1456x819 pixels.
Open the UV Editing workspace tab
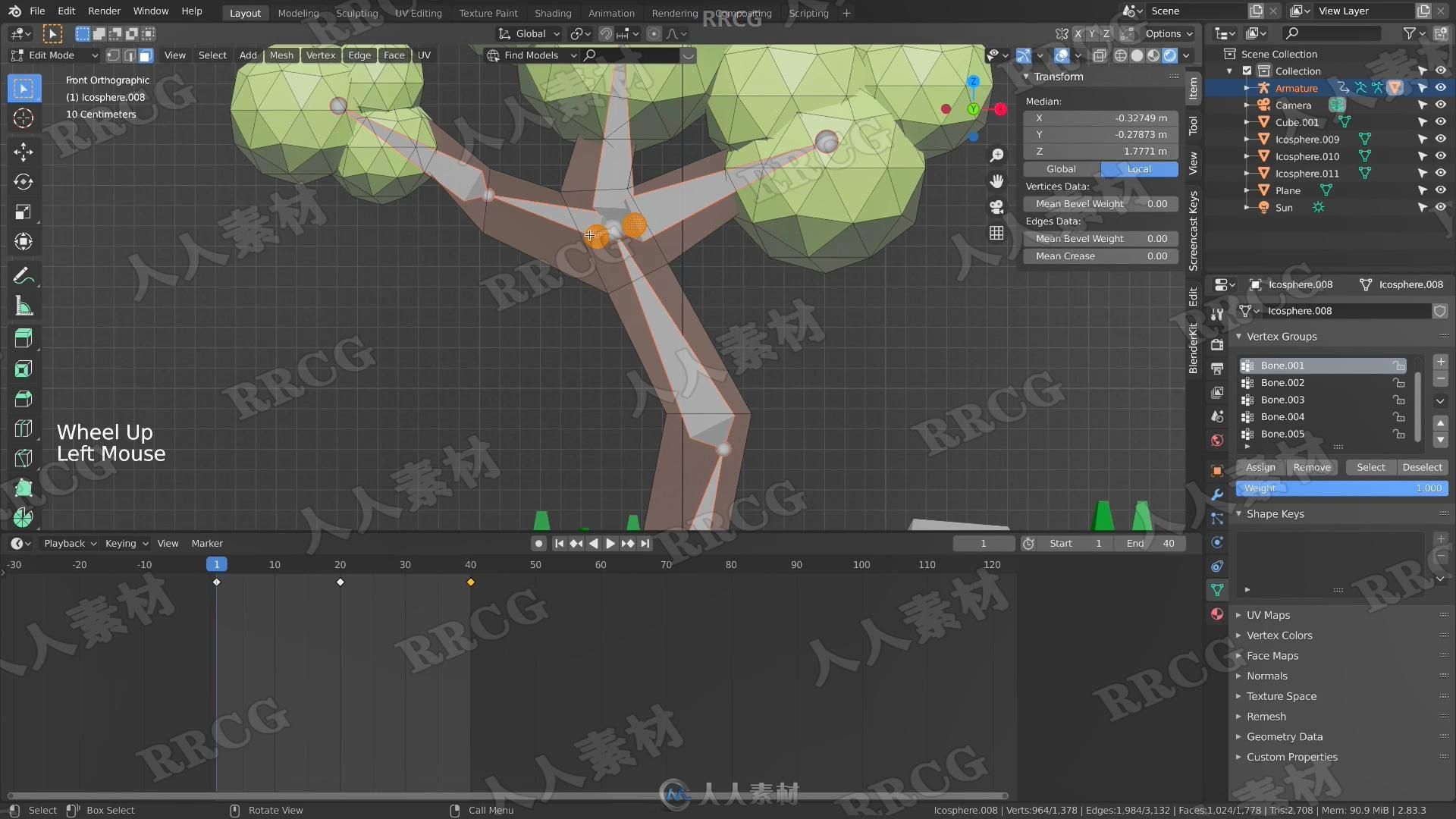418,13
